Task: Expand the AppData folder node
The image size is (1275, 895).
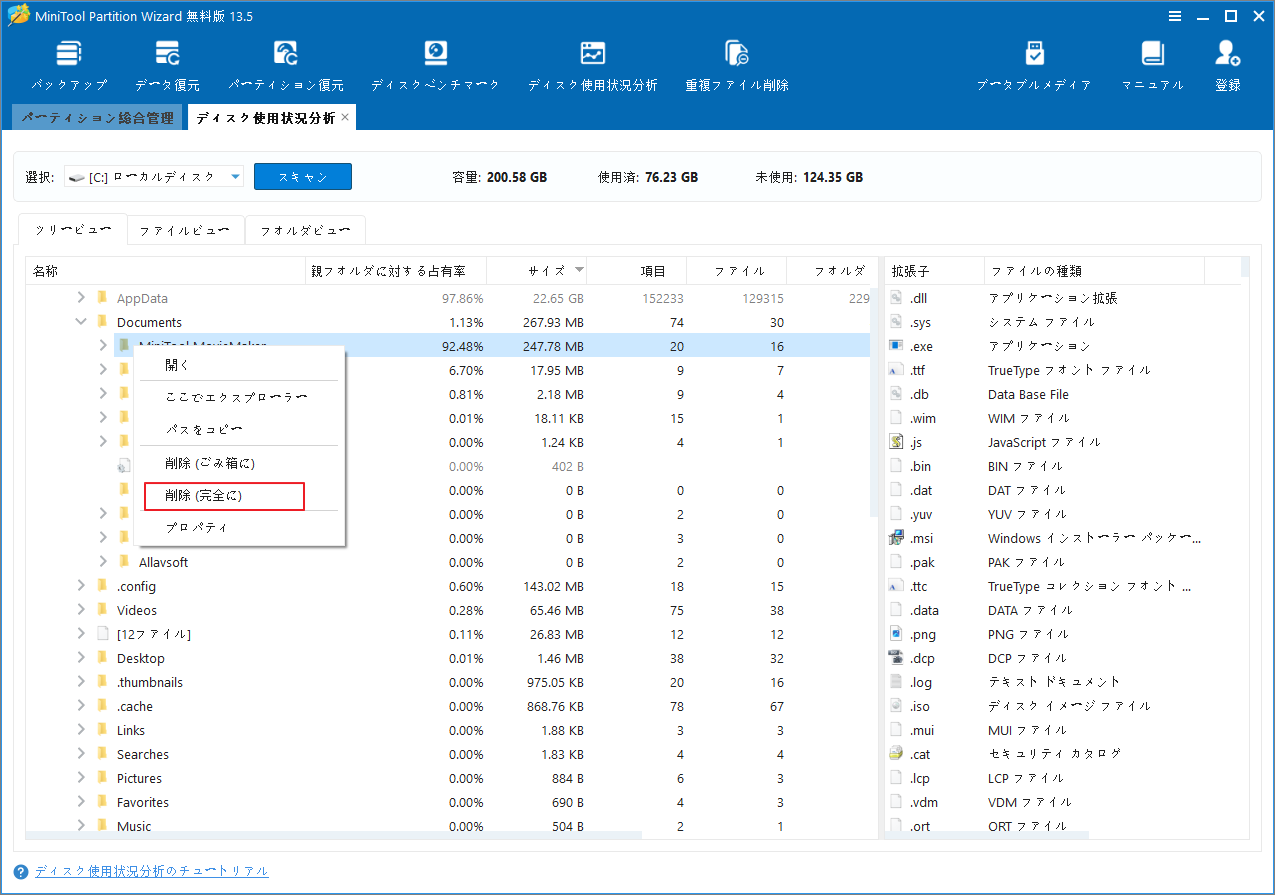Action: click(80, 297)
